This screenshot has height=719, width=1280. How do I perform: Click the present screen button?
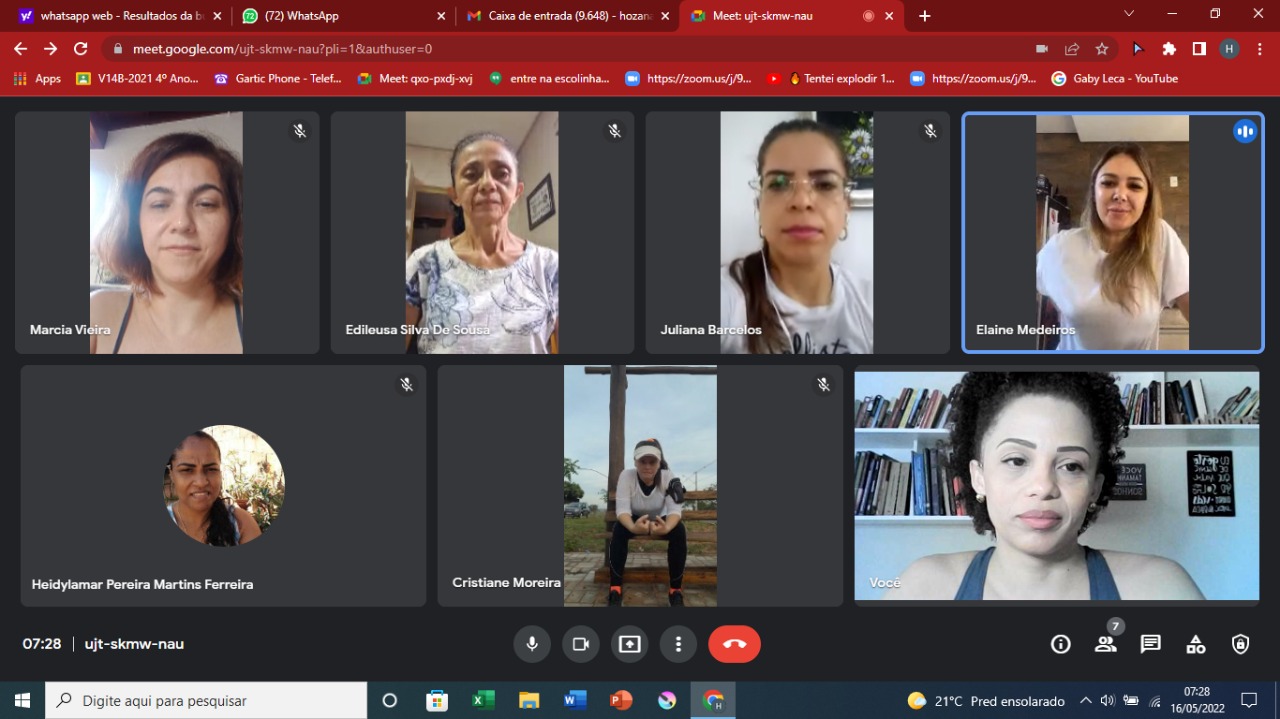[x=629, y=644]
